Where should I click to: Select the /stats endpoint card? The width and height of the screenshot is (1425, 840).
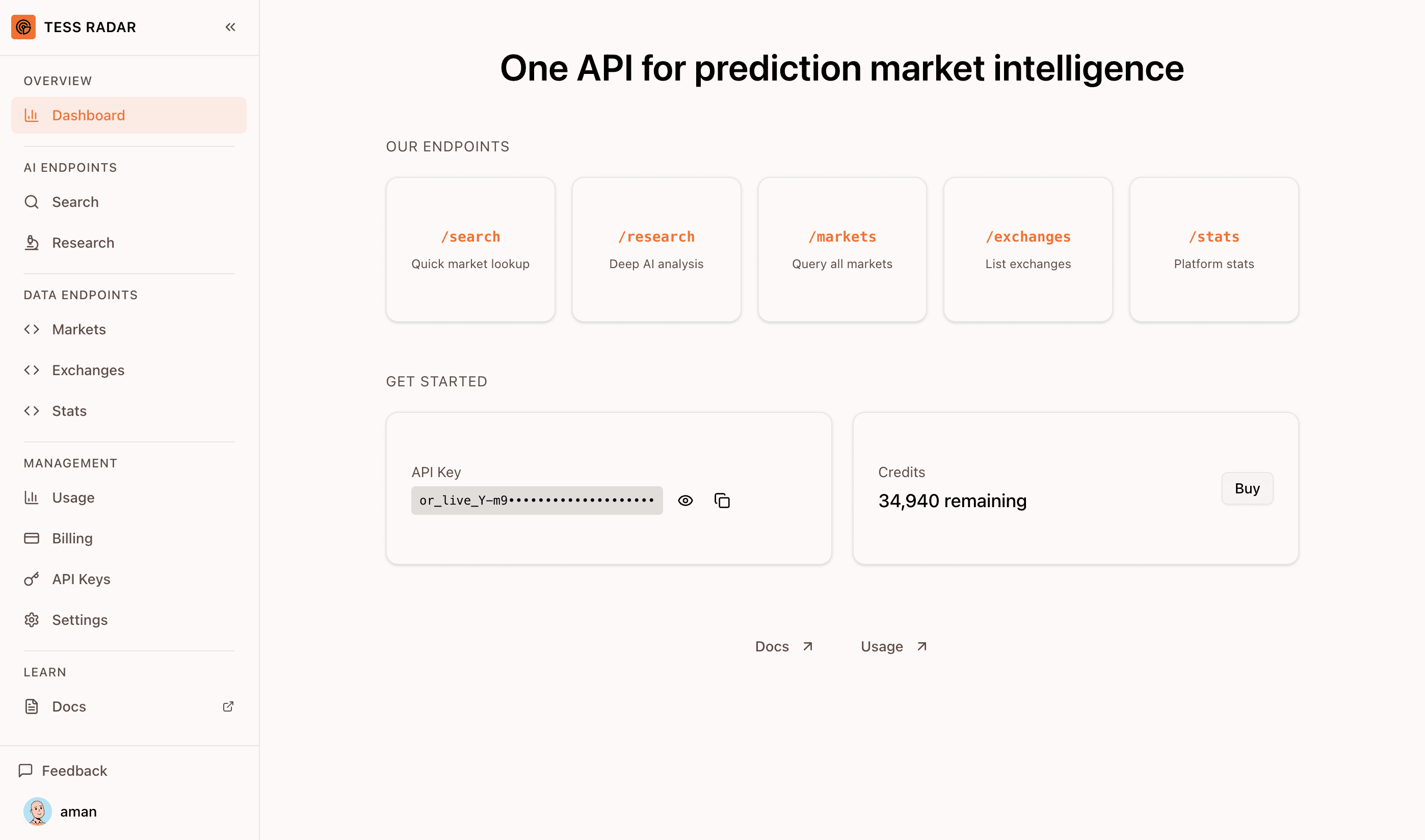point(1213,250)
